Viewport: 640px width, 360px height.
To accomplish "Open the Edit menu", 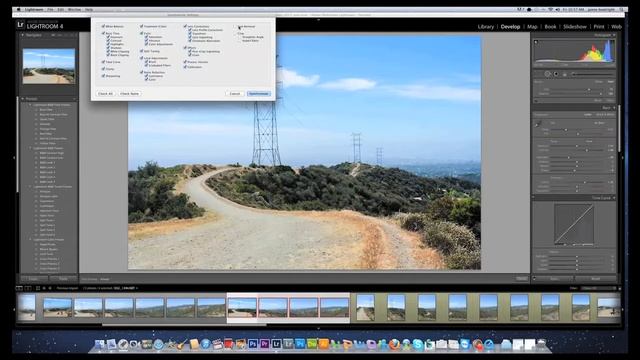I will pos(60,9).
